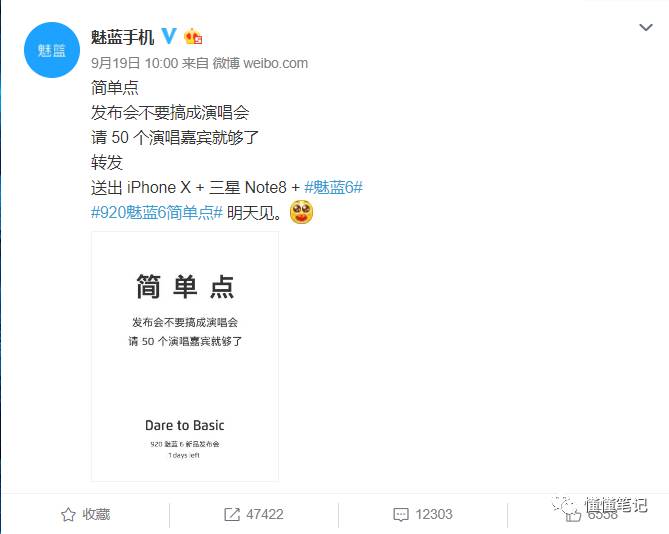Expand the post options chevron menu
The image size is (669, 534).
[x=646, y=28]
